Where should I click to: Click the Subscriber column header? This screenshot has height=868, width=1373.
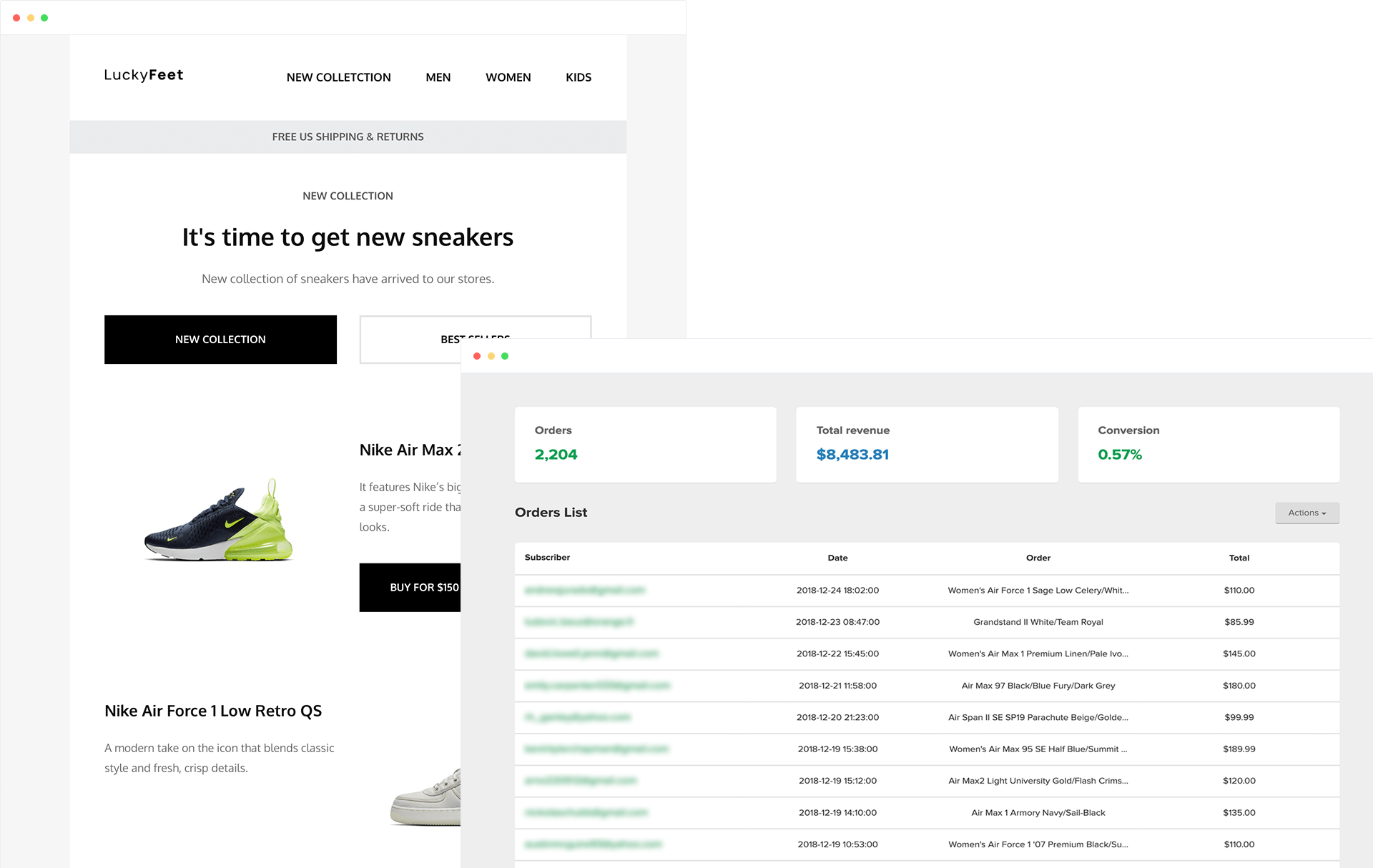(547, 558)
